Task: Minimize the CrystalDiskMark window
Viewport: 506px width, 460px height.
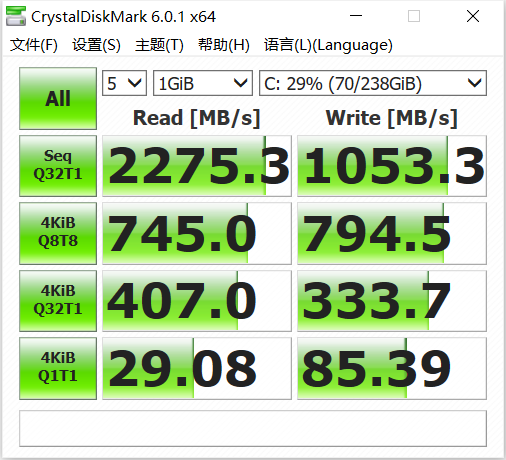Action: (356, 16)
